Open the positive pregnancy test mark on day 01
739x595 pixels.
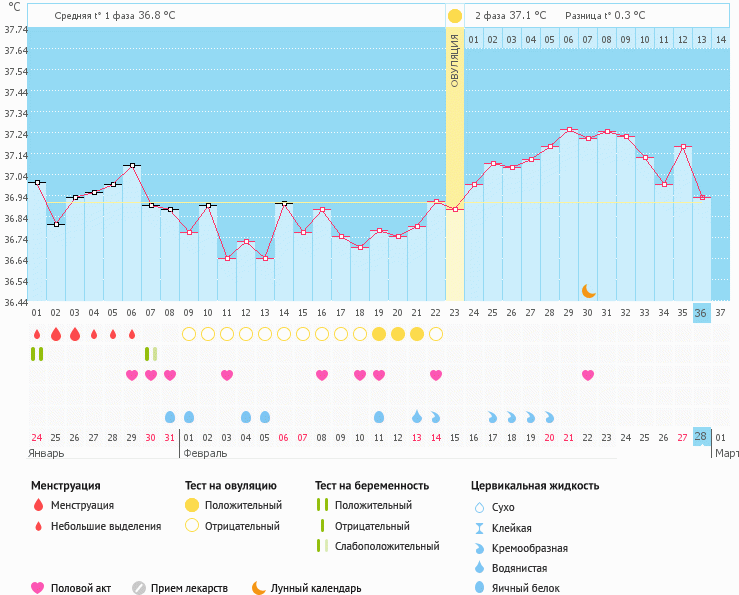37,354
